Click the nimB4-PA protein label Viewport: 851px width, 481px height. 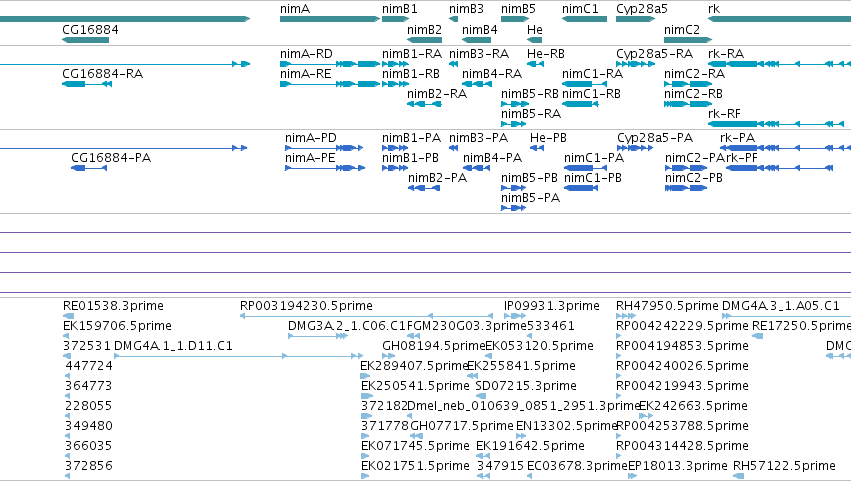click(492, 158)
